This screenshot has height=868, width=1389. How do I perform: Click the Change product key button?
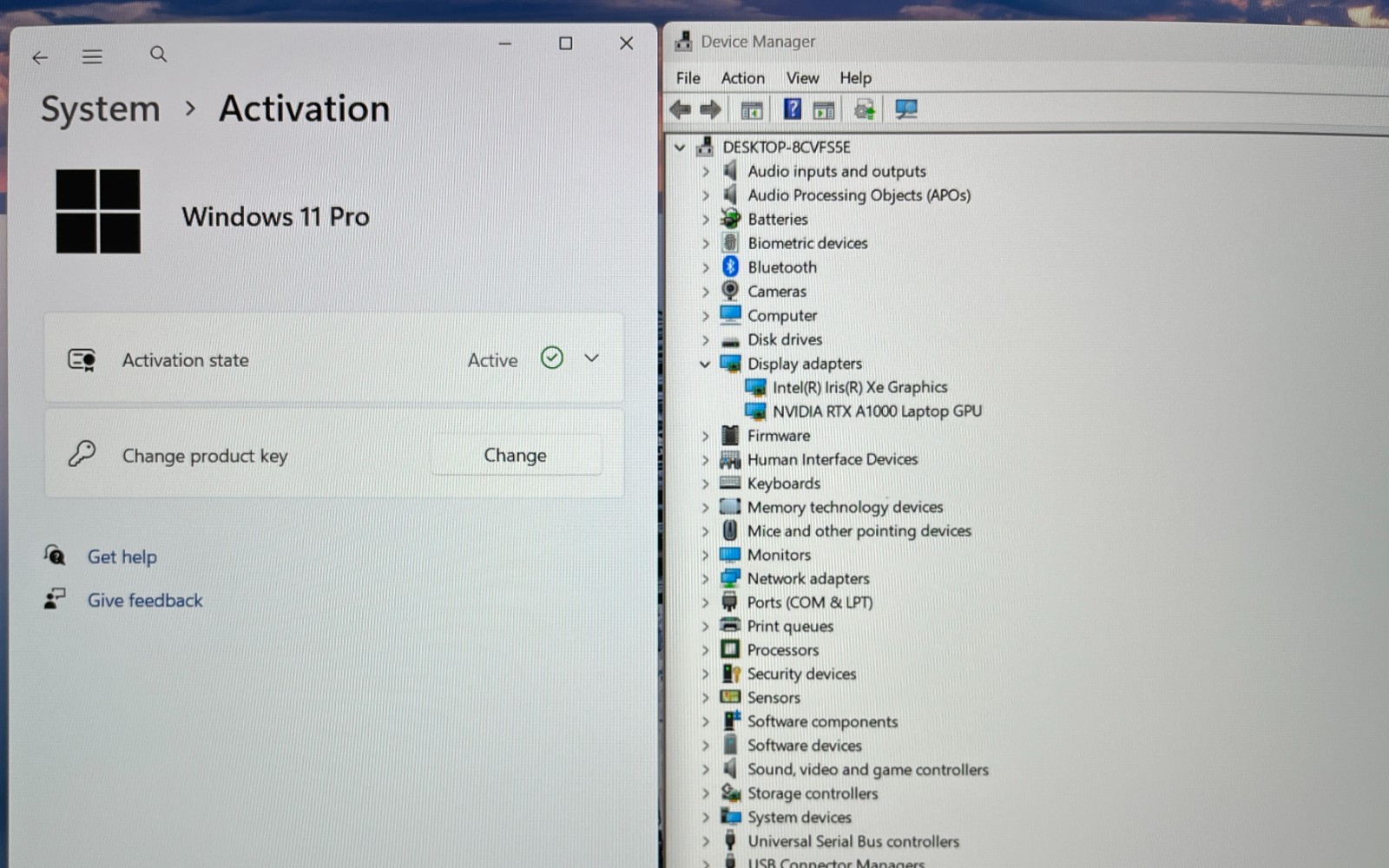pos(515,455)
